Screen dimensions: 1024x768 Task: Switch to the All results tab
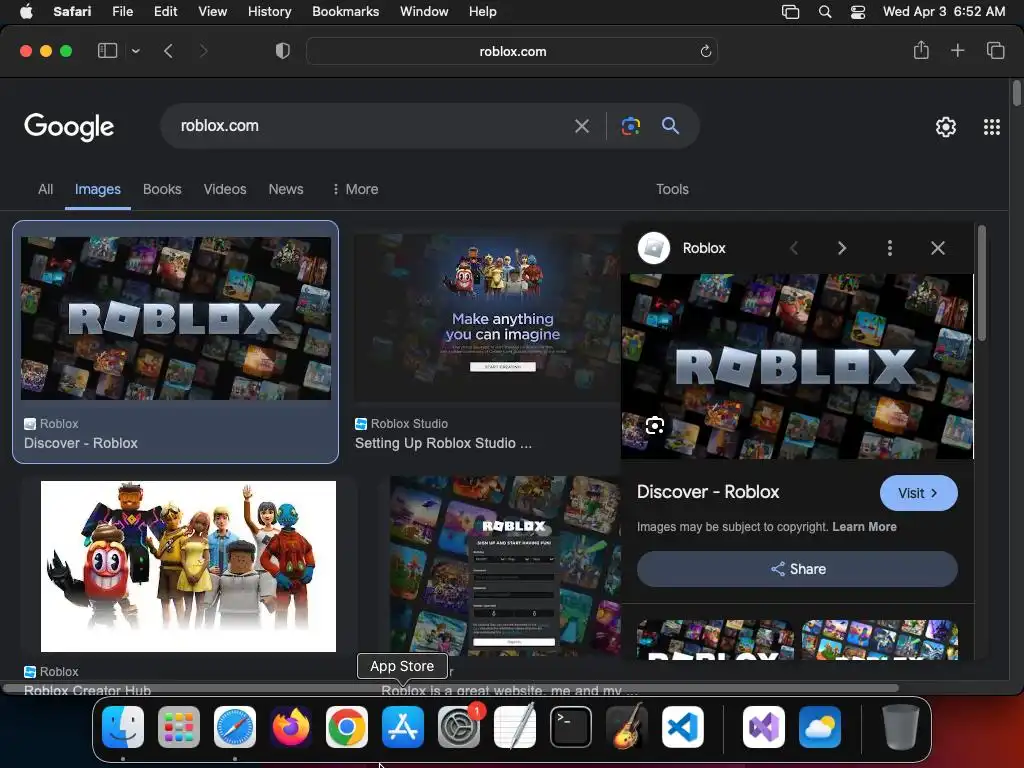coord(45,189)
